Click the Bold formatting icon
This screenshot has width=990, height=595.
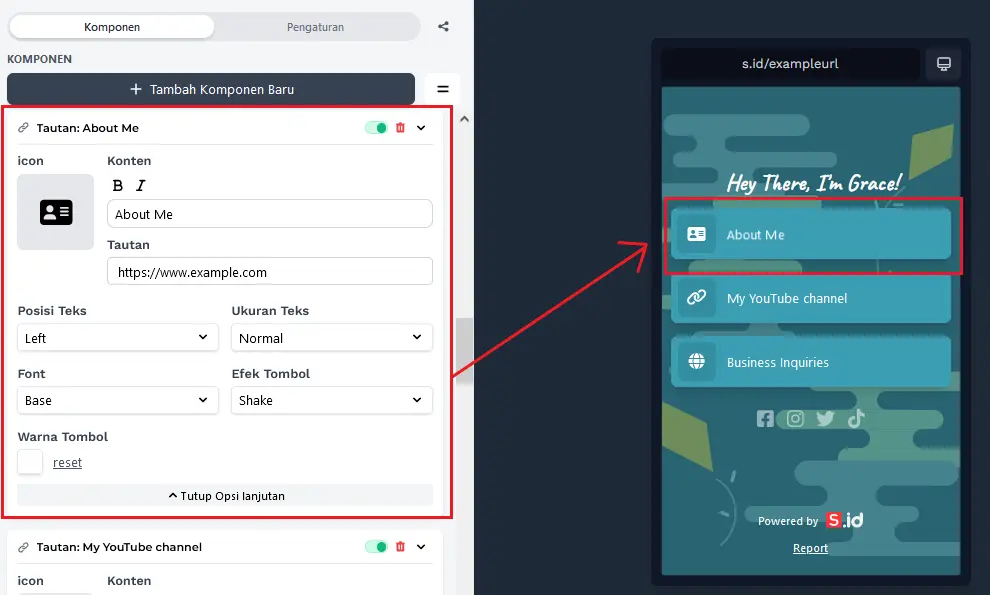(118, 185)
